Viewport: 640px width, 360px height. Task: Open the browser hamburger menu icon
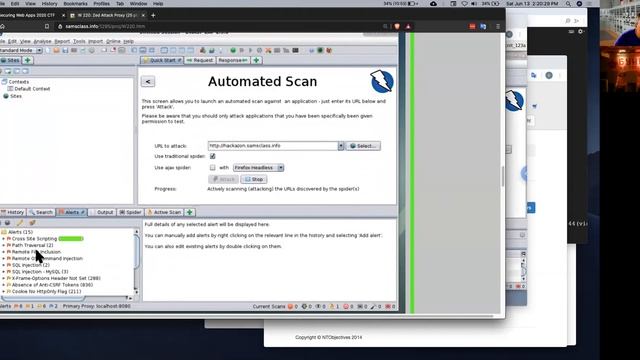click(x=498, y=26)
